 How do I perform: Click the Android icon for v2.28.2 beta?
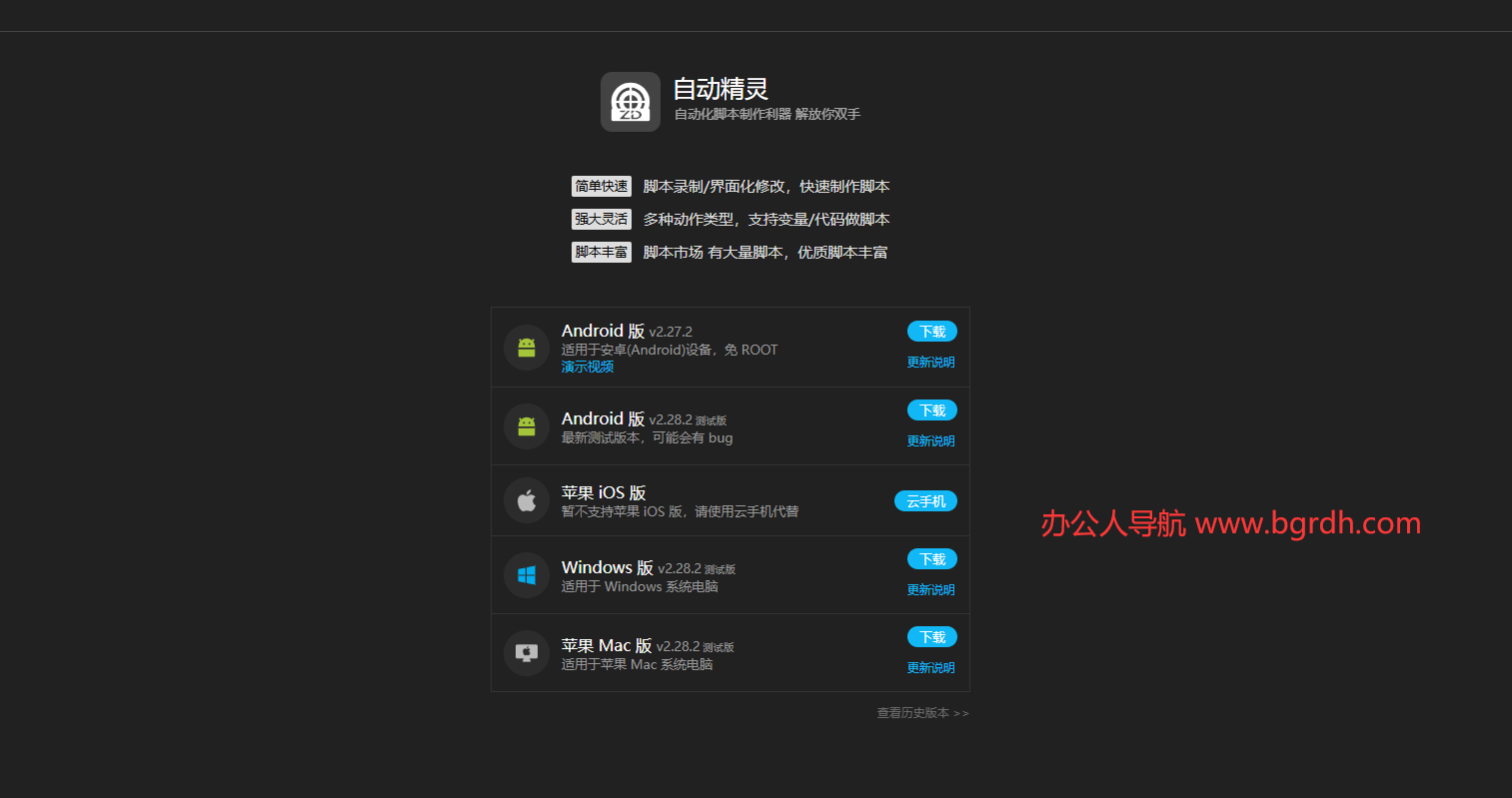pyautogui.click(x=527, y=426)
